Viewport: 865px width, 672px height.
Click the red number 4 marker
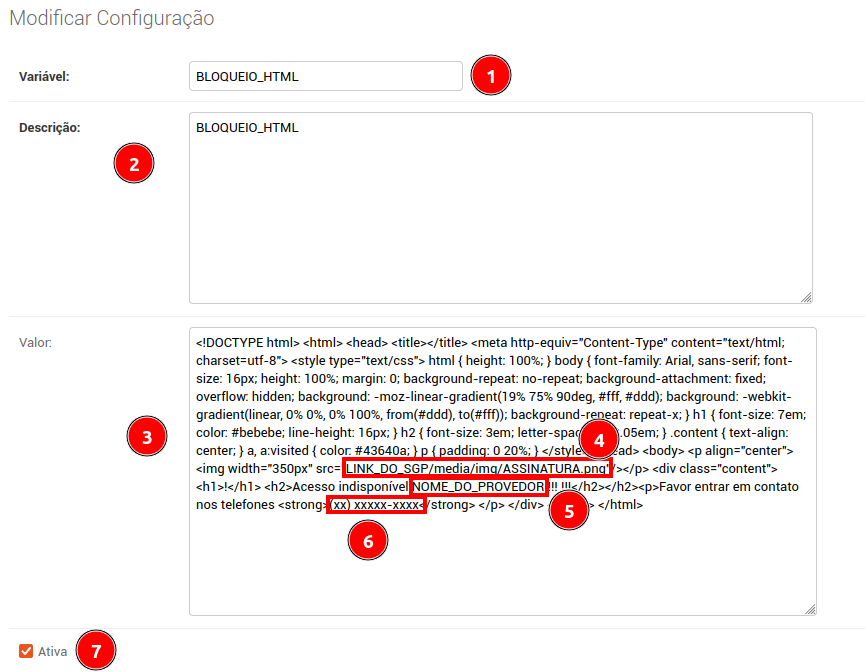[599, 439]
